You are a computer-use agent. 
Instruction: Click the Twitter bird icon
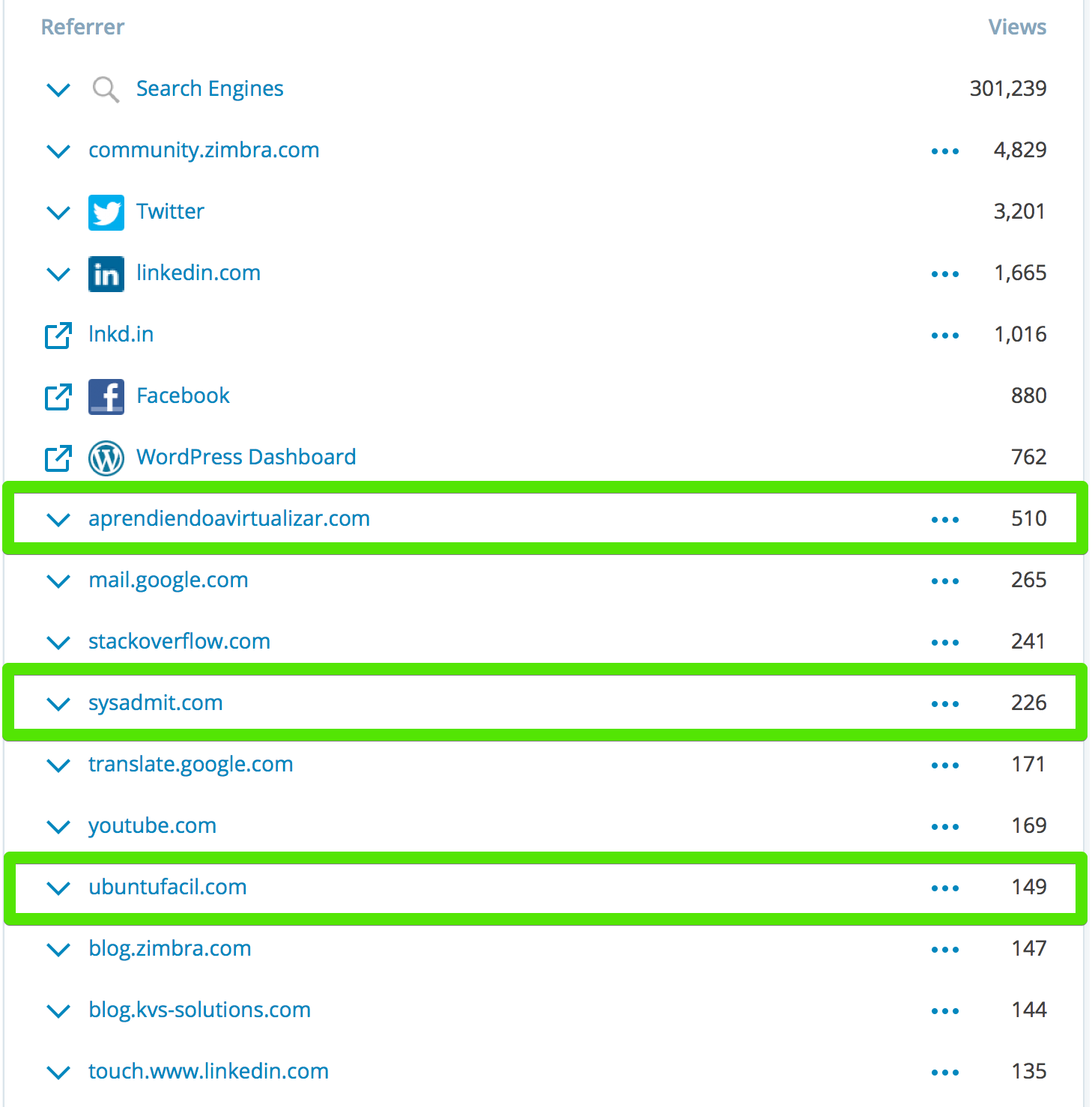coord(106,213)
